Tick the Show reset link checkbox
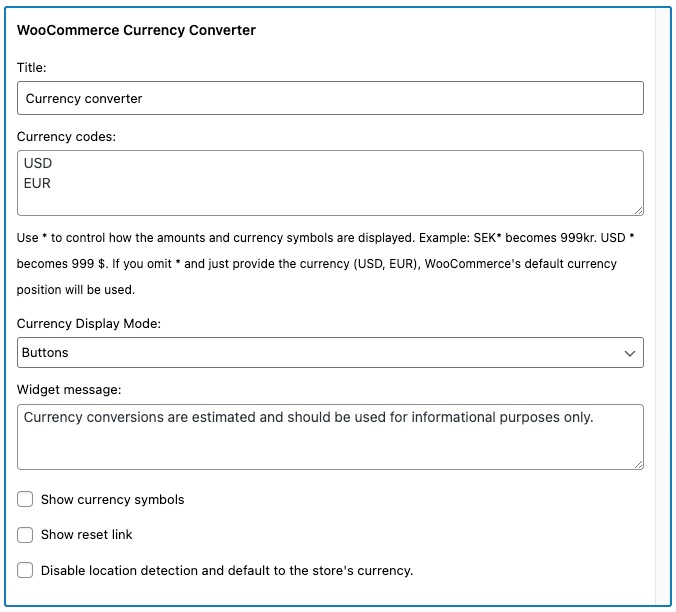 (x=25, y=535)
